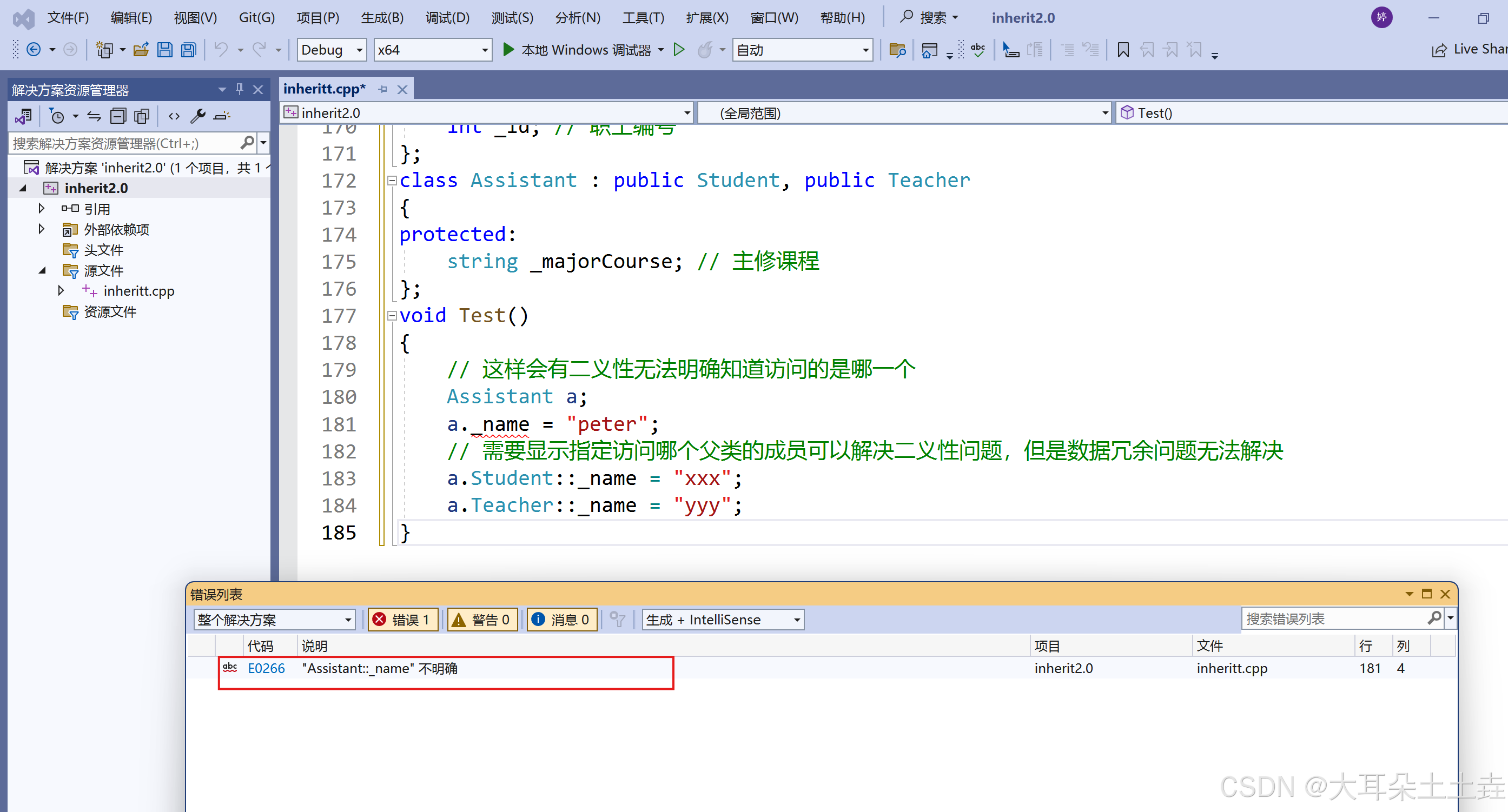Open the spell checker abc icon
1508x812 pixels.
click(977, 50)
